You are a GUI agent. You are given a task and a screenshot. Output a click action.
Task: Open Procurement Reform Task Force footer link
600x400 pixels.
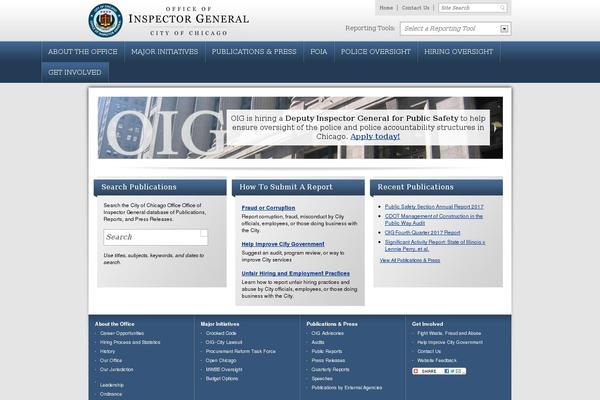pos(240,351)
